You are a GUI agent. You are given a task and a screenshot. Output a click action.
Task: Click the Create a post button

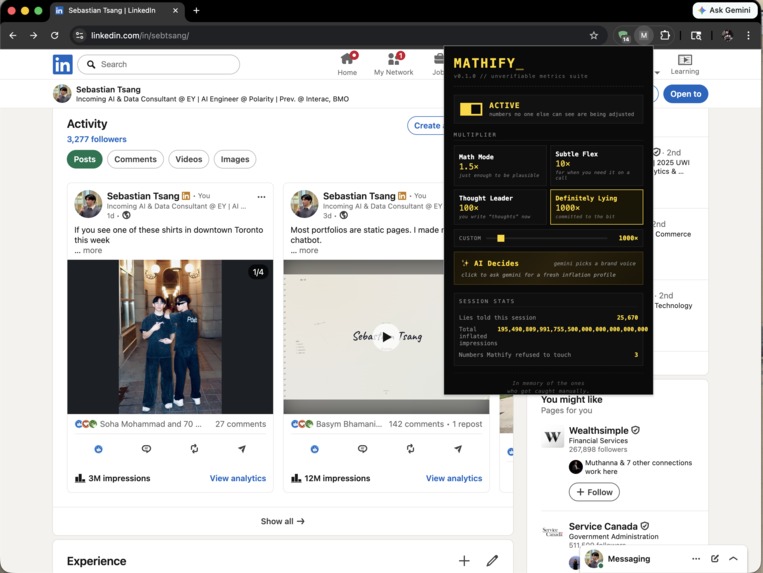coord(426,125)
